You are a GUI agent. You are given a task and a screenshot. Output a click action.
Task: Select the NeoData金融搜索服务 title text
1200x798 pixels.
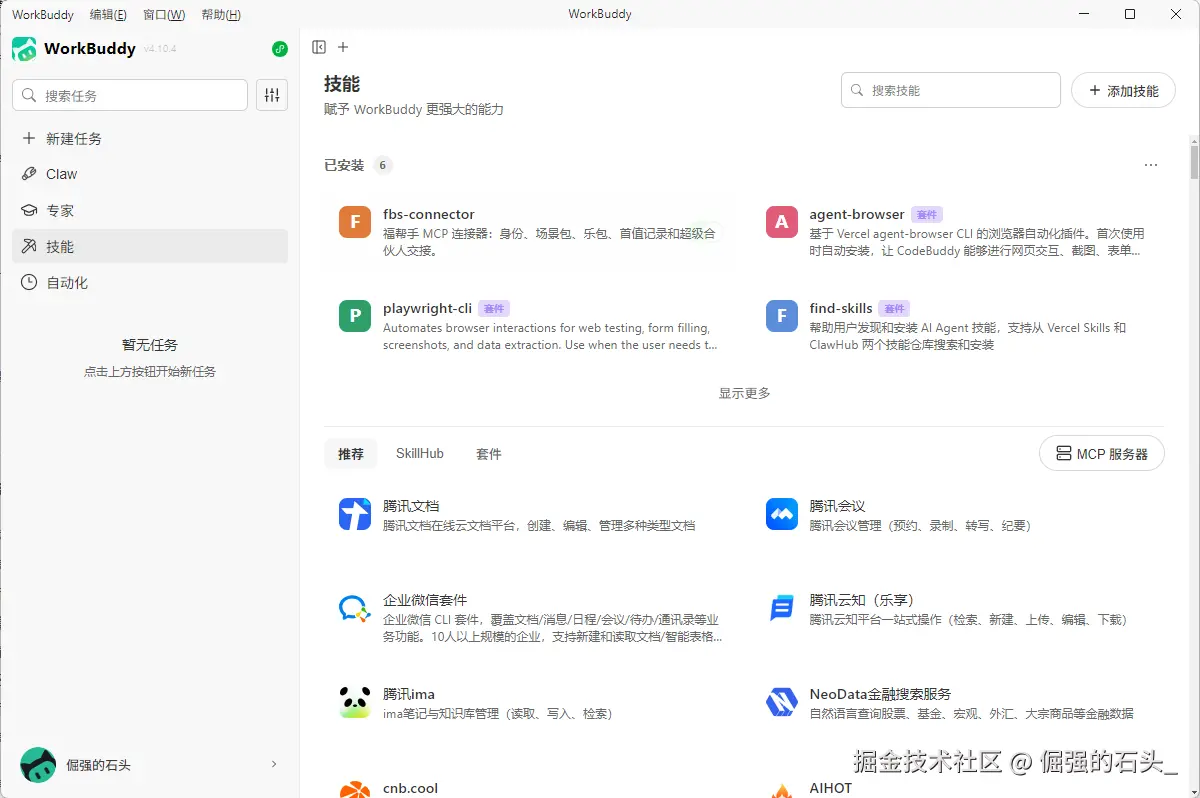tap(880, 694)
